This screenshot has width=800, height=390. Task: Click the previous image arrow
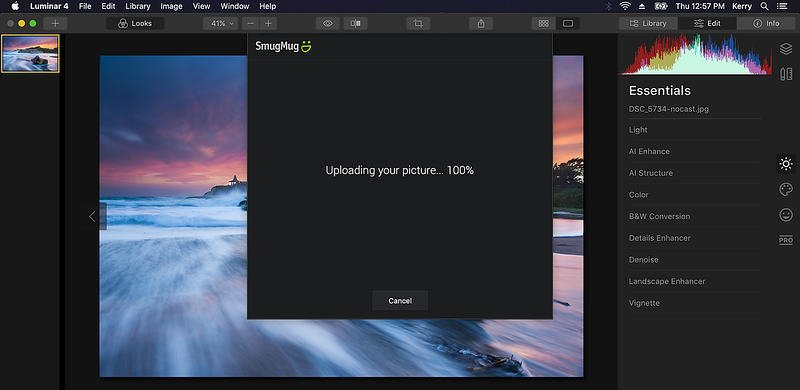coord(92,216)
